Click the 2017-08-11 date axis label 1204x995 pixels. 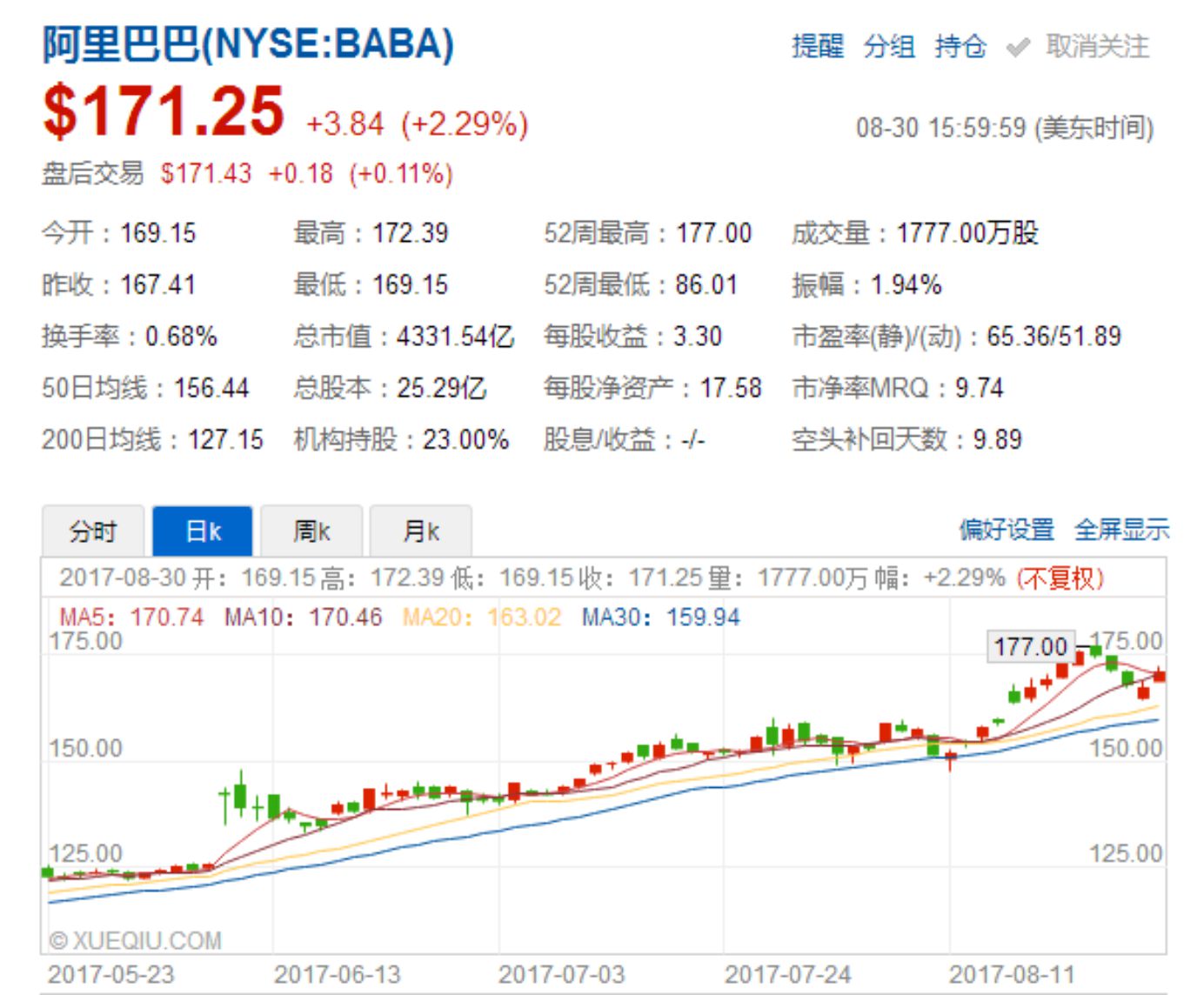tap(1012, 974)
